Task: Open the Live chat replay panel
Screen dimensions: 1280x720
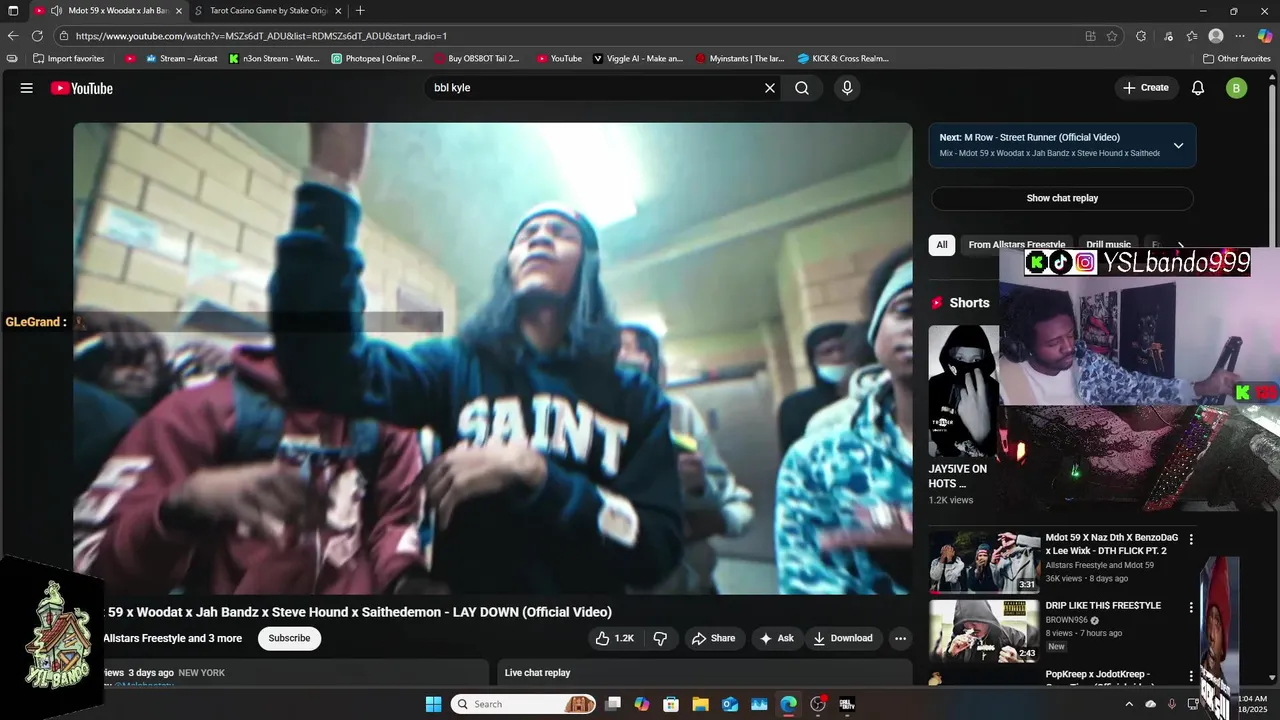Action: [705, 673]
